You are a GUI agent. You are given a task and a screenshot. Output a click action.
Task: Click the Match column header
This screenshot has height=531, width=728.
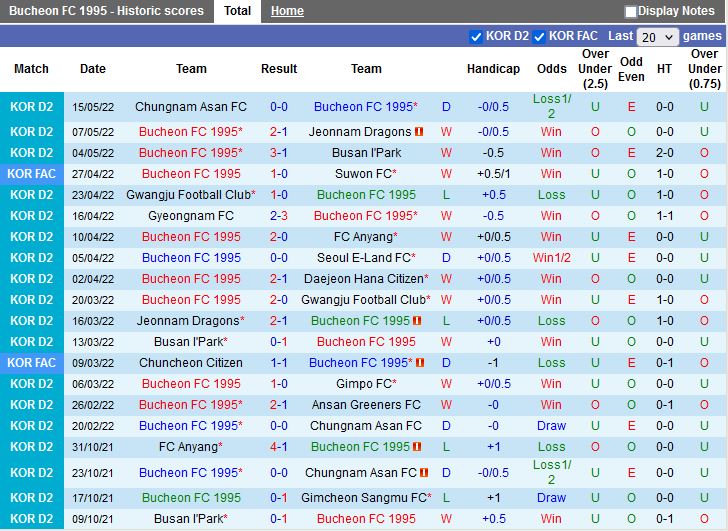tap(31, 69)
